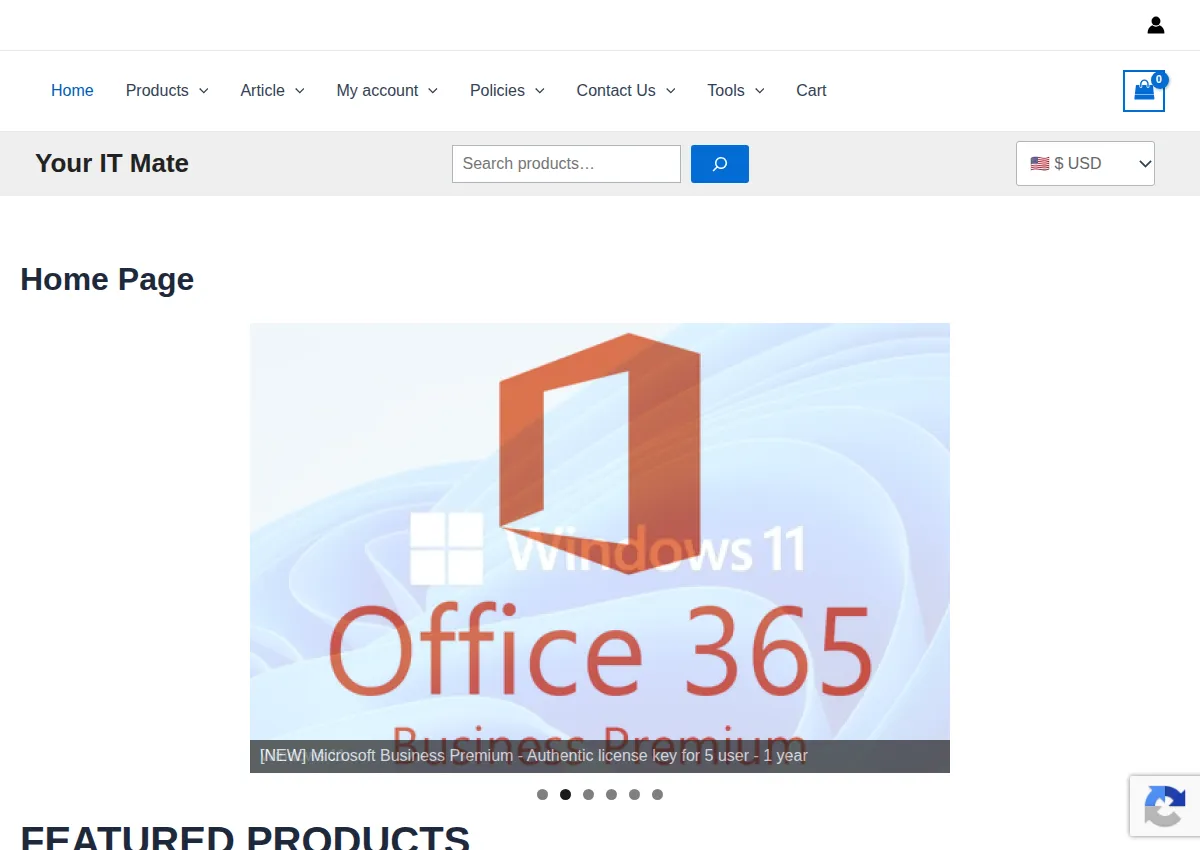This screenshot has height=850, width=1200.
Task: Open the shopping bag cart icon
Action: (1144, 91)
